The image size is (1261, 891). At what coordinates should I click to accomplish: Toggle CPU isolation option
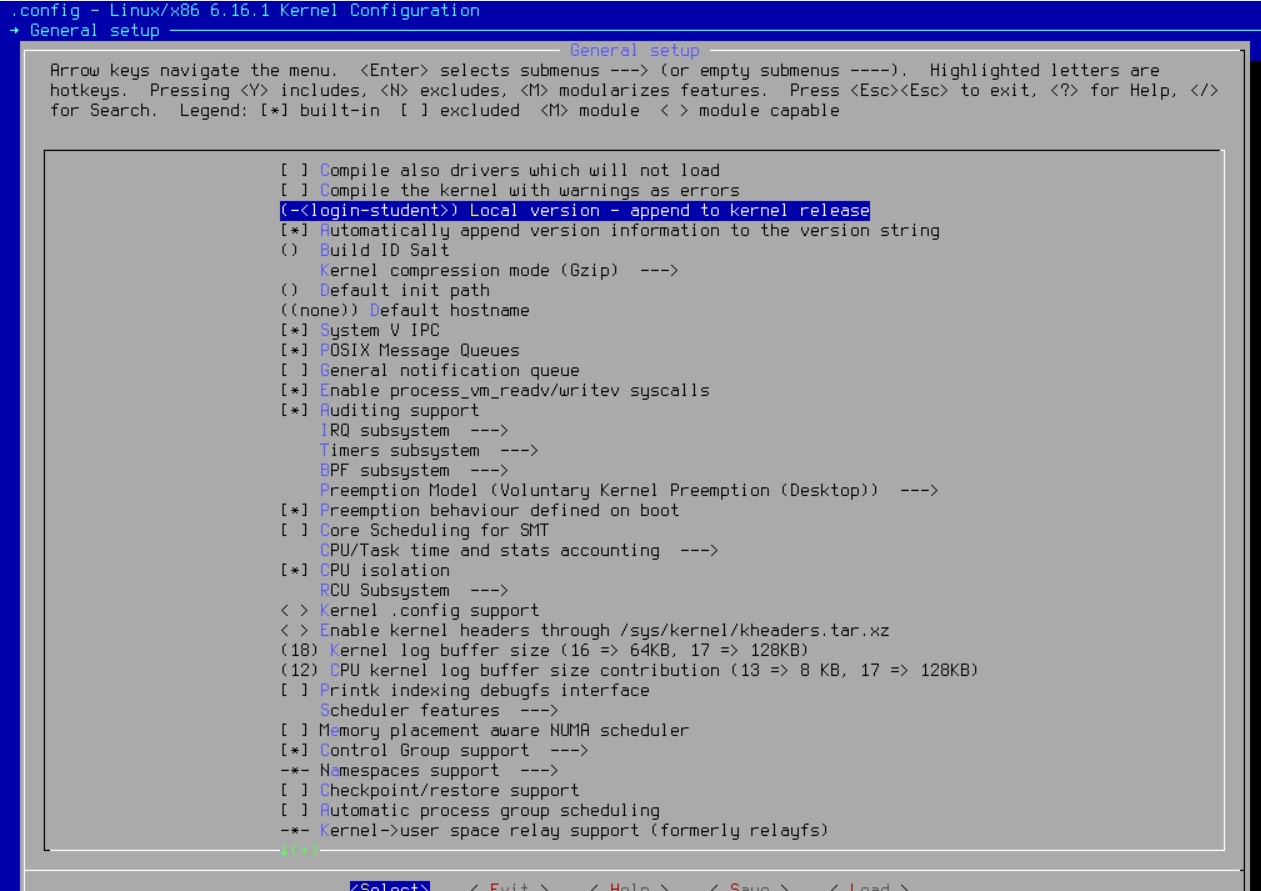click(365, 570)
